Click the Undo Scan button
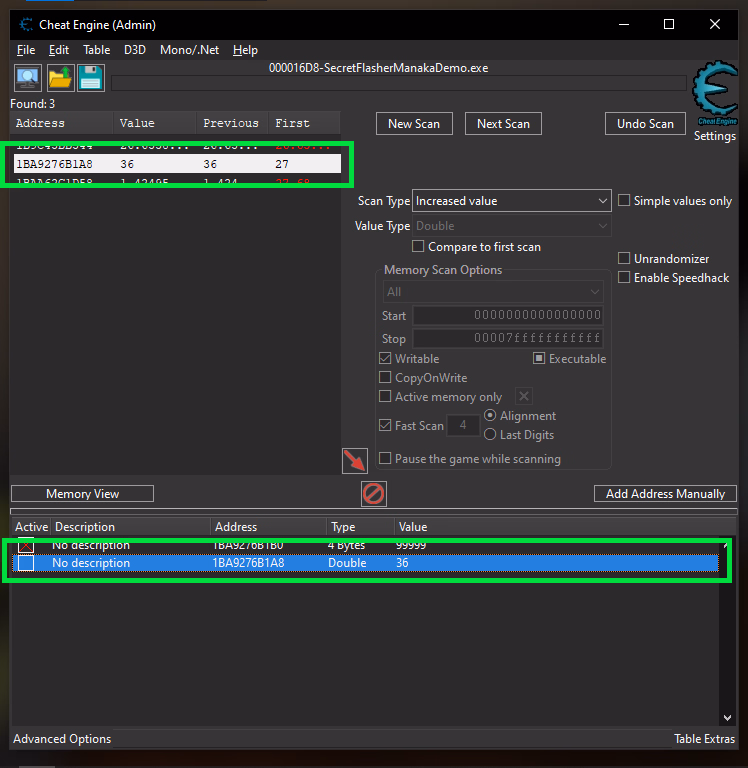 [x=645, y=124]
